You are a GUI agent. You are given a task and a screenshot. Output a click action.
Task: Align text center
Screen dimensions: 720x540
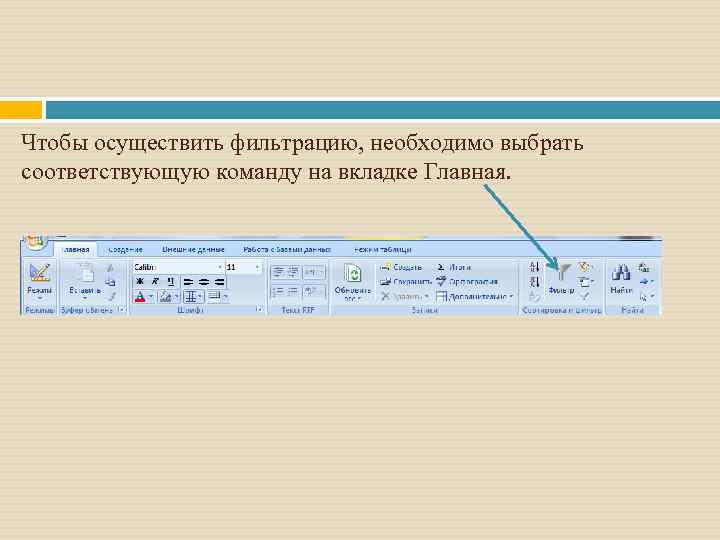click(204, 282)
